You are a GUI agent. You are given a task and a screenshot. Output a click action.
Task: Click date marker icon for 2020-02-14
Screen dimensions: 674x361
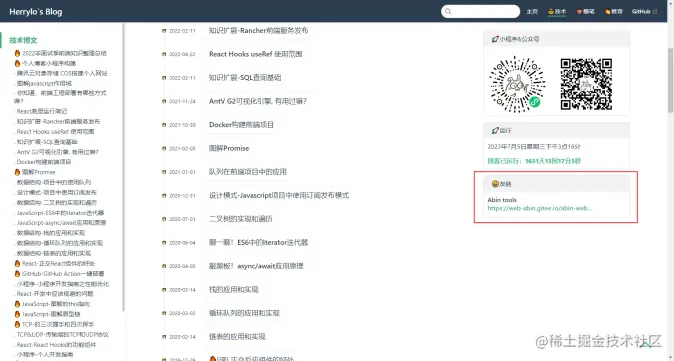click(x=164, y=337)
